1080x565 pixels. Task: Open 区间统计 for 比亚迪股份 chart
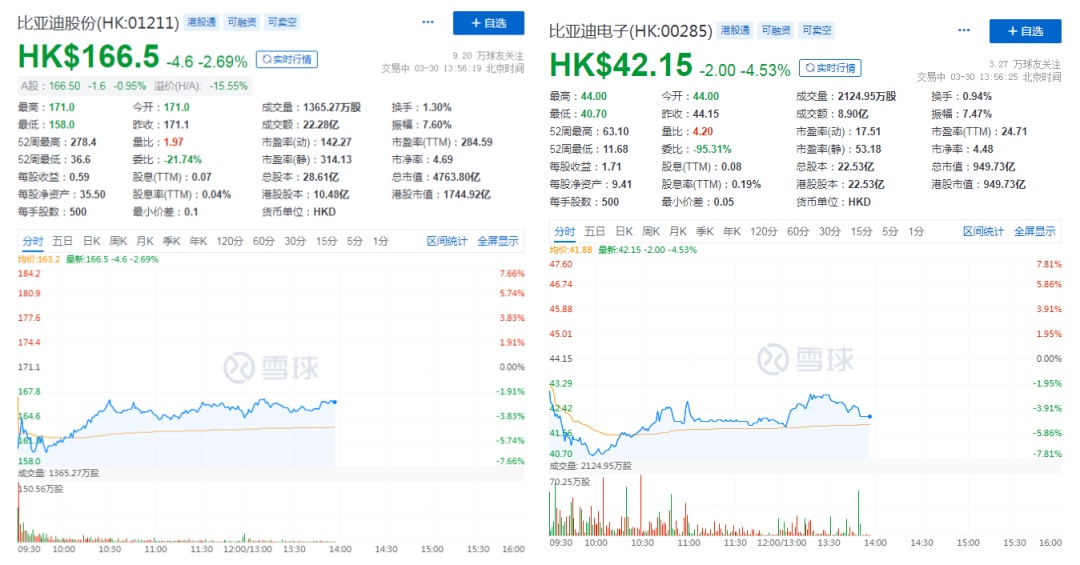[447, 241]
